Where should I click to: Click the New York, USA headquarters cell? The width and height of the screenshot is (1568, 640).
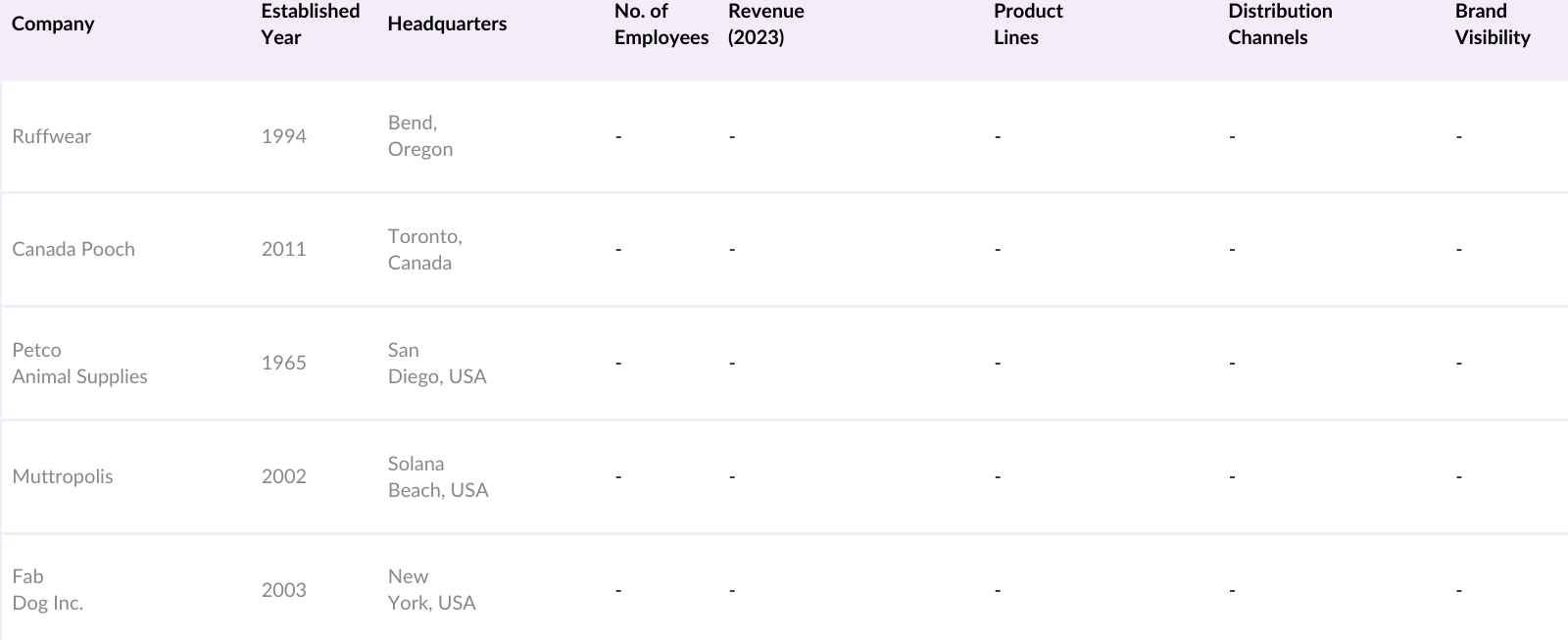(x=431, y=589)
